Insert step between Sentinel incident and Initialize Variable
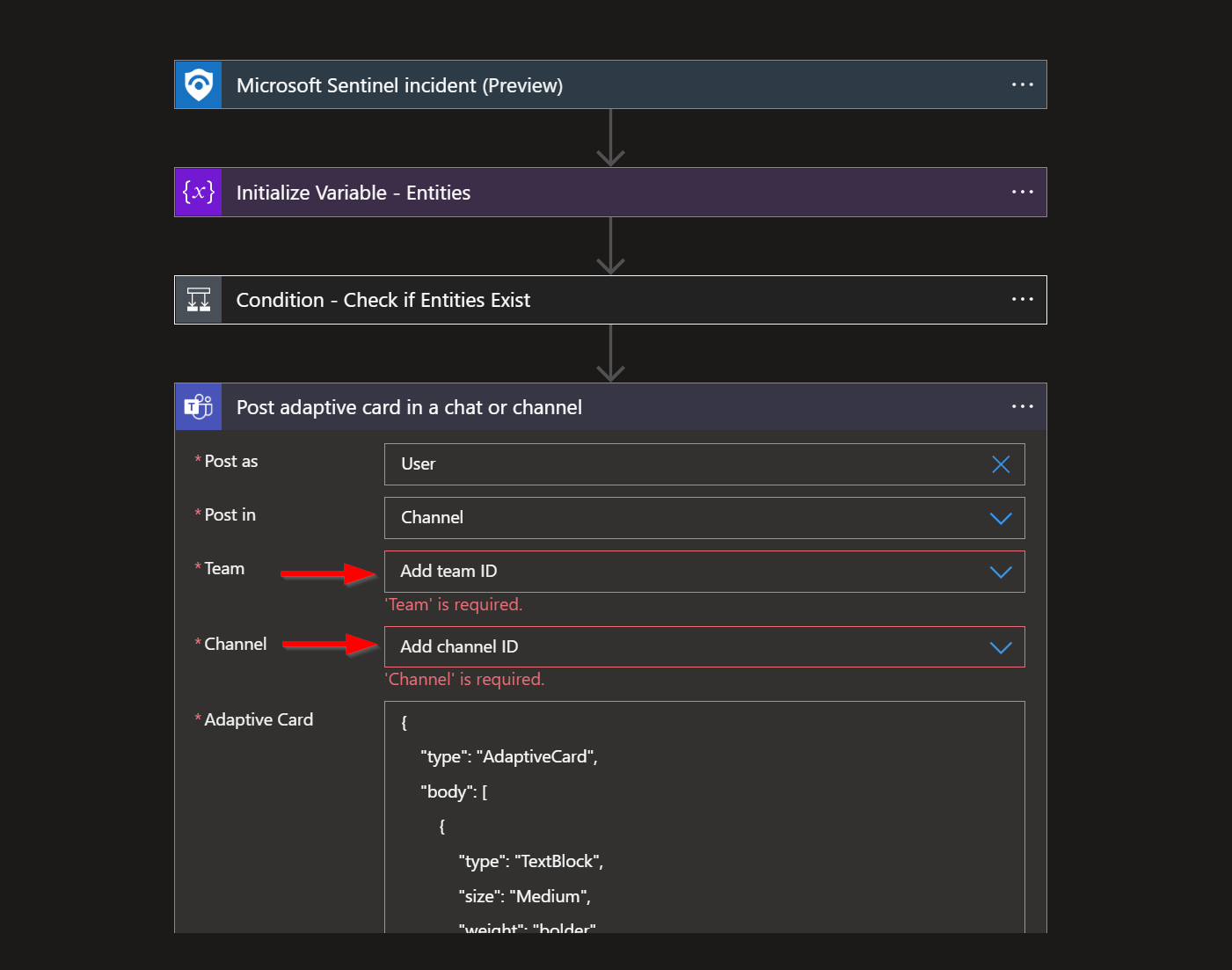1232x970 pixels. [610, 138]
